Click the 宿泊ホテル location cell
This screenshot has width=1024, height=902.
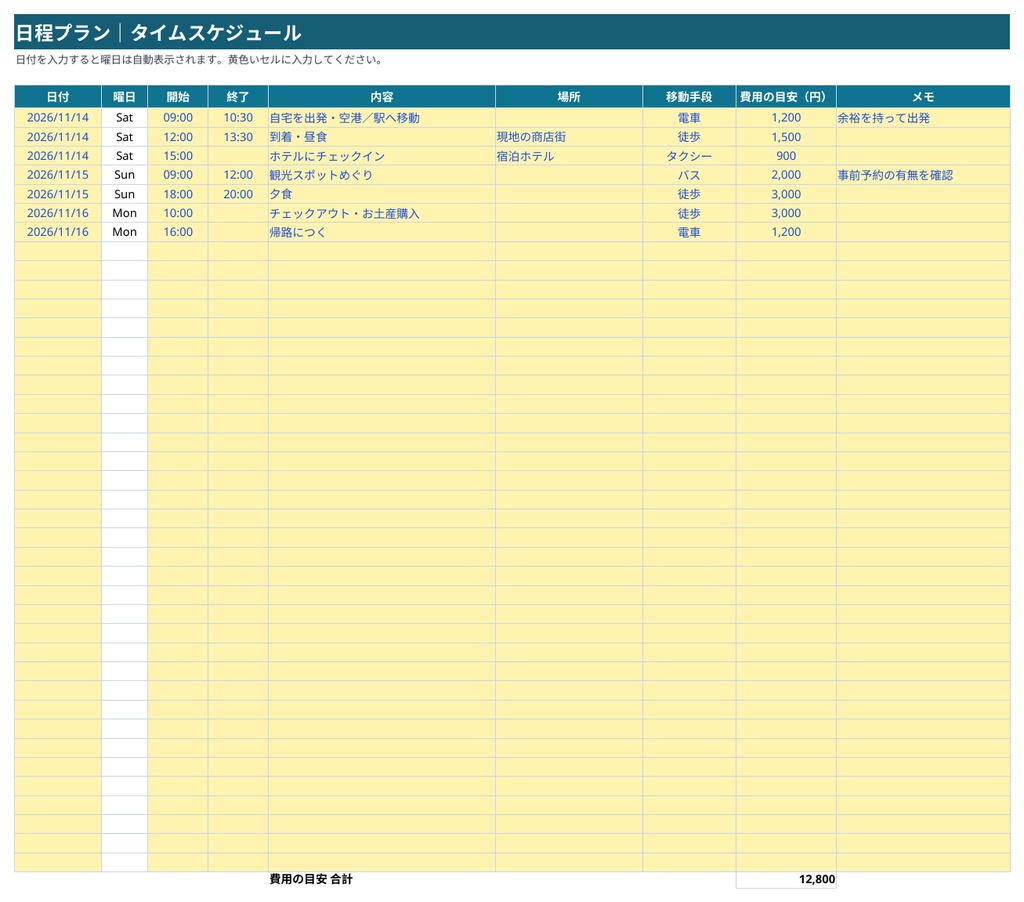pyautogui.click(x=569, y=156)
